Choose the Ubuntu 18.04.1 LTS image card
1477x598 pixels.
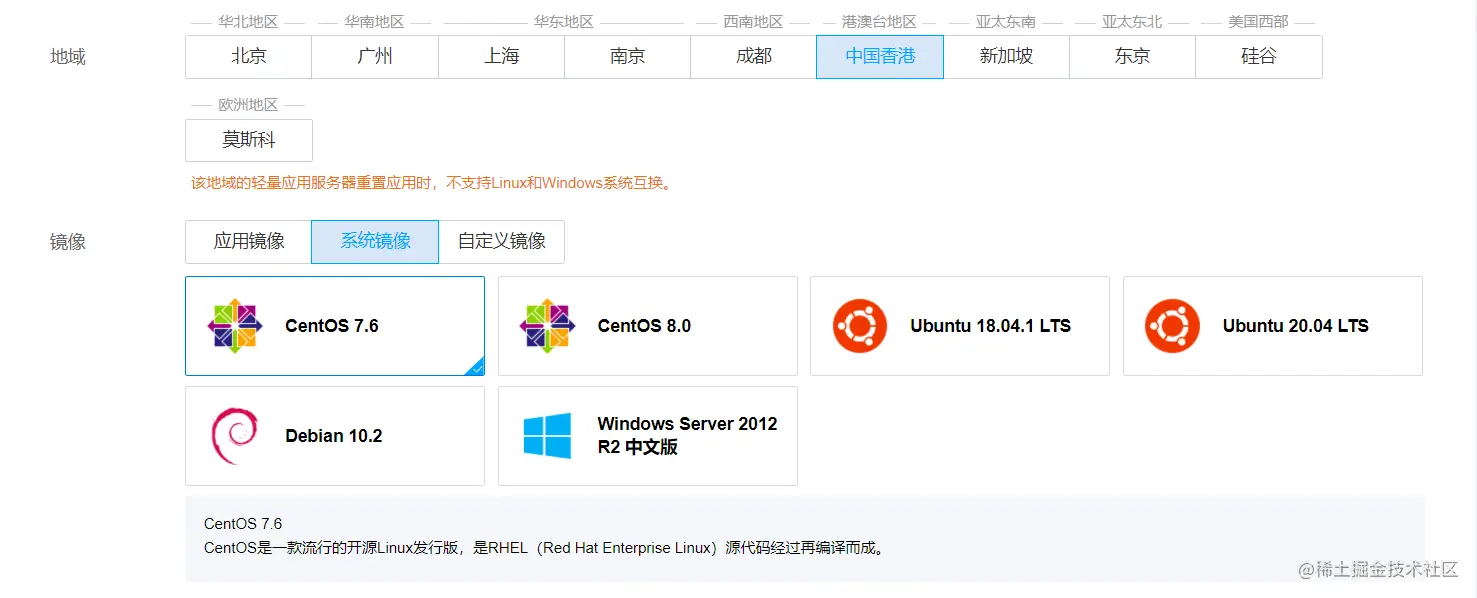pos(960,326)
